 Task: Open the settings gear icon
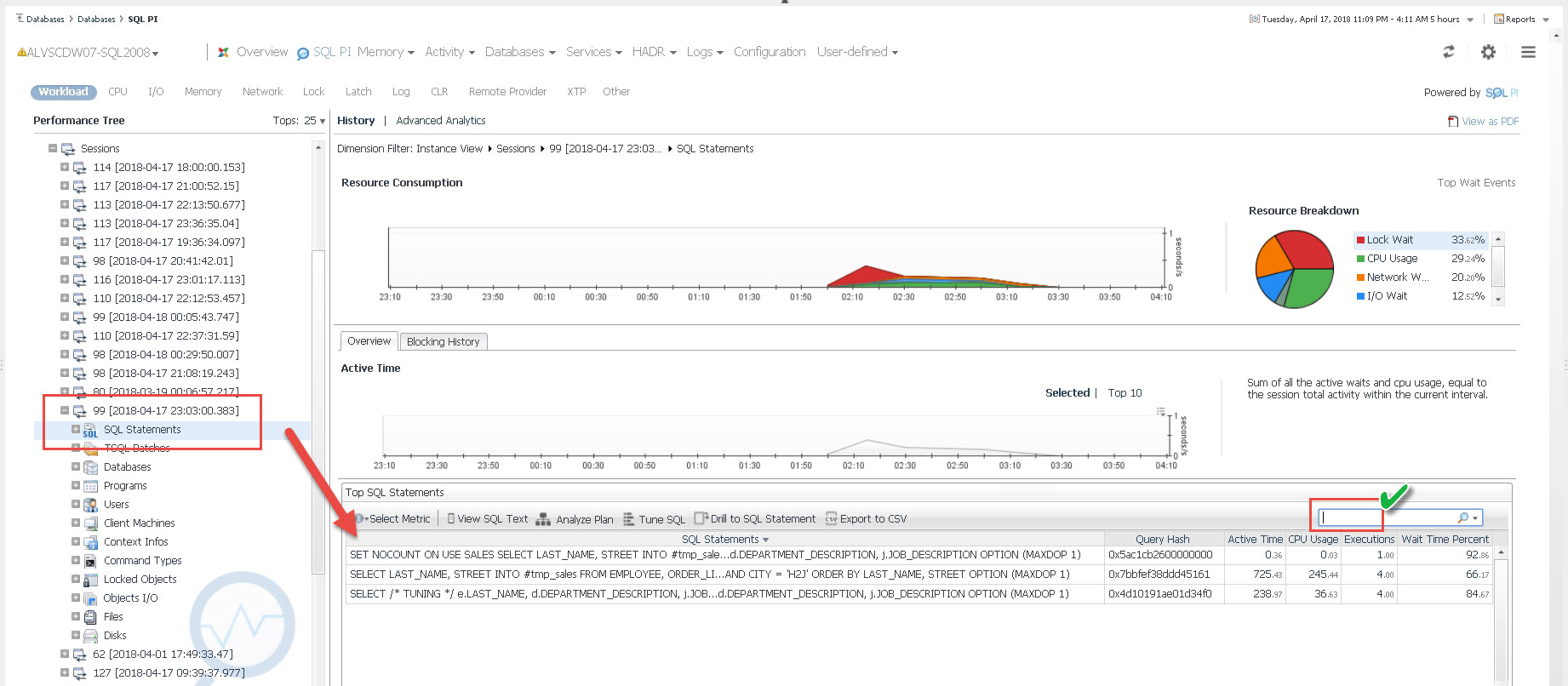click(1488, 52)
